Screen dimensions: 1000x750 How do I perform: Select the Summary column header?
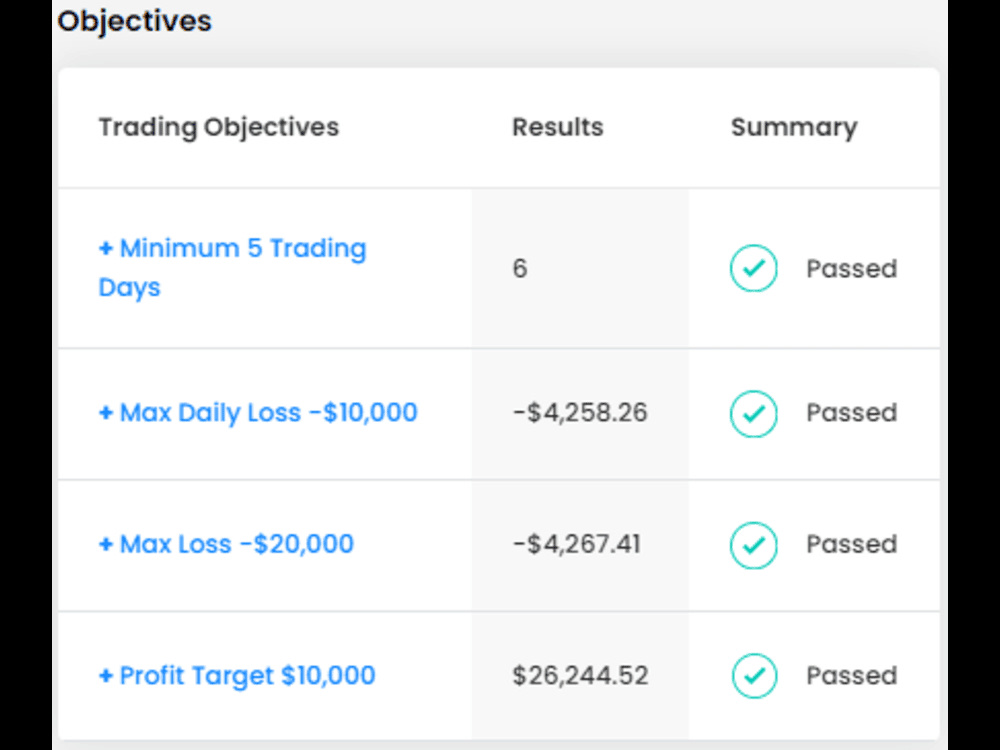click(x=794, y=128)
